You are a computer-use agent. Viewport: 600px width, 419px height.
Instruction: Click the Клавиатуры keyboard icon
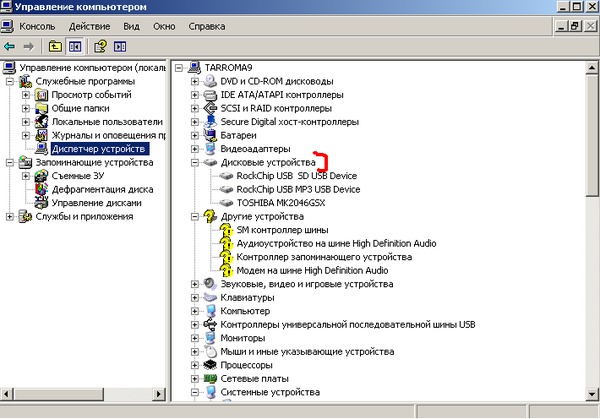coord(211,298)
